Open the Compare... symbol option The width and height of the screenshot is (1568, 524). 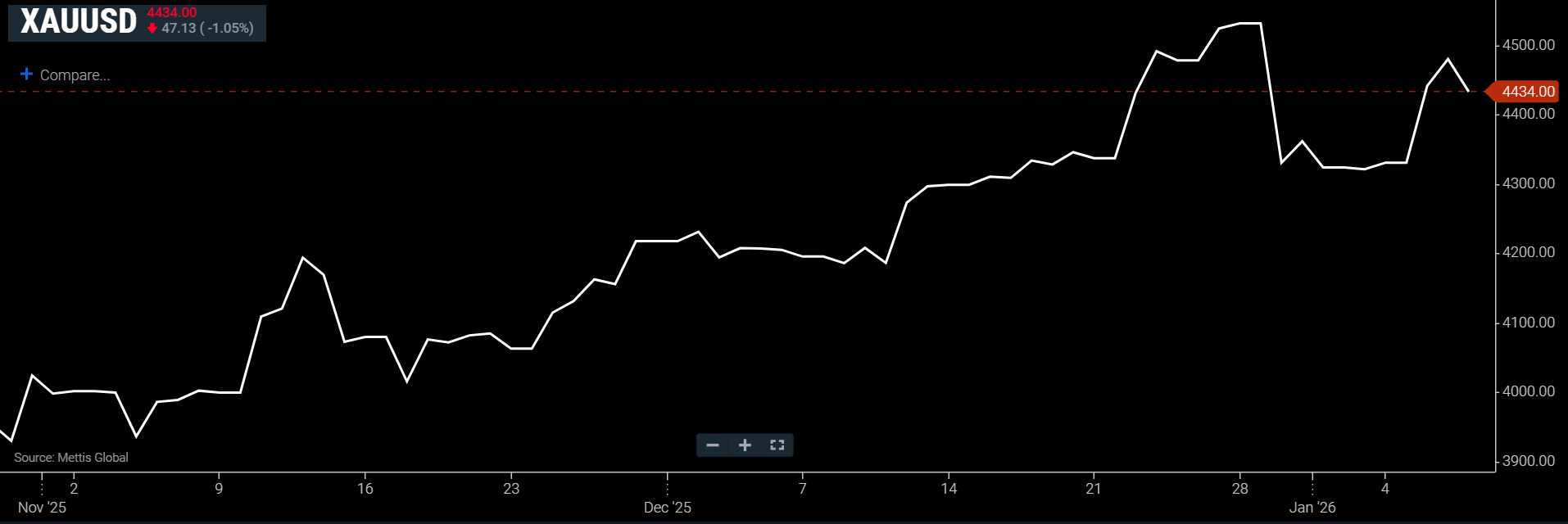click(x=75, y=75)
